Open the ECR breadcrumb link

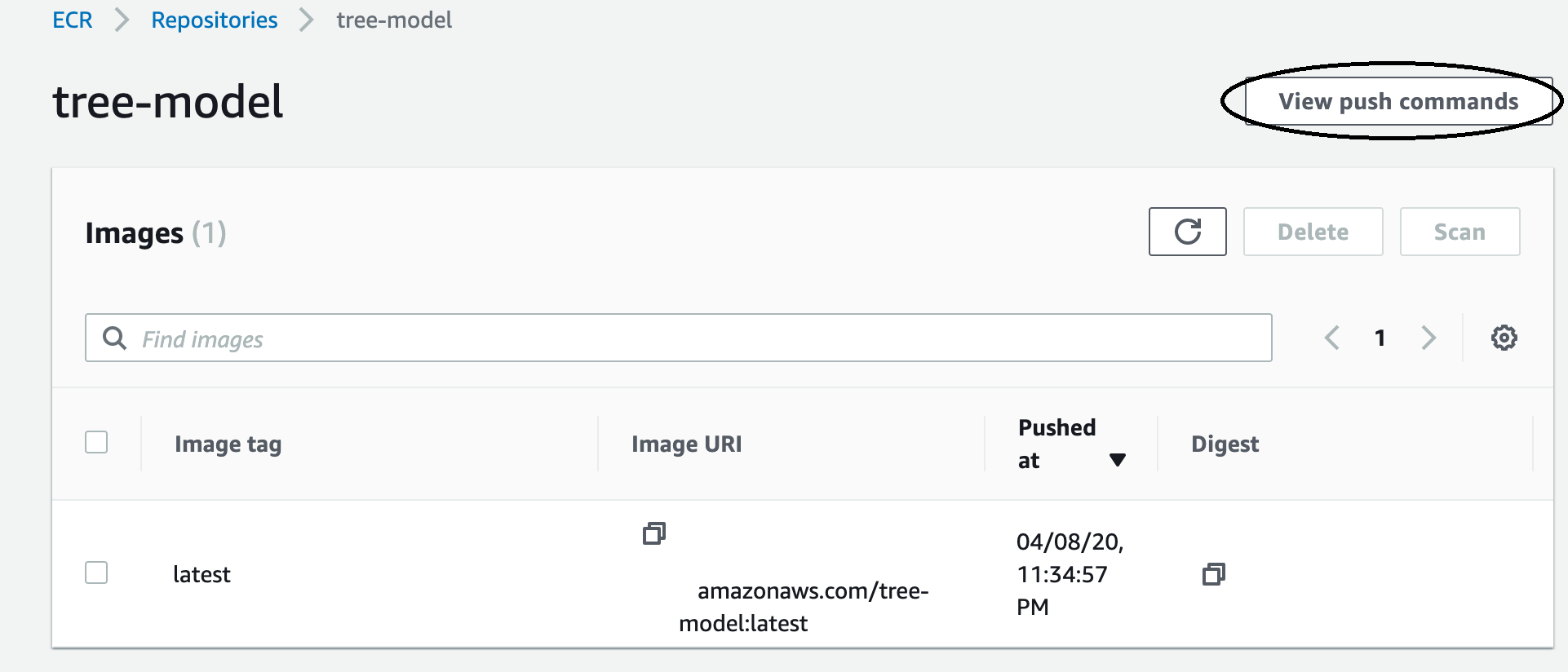[72, 20]
